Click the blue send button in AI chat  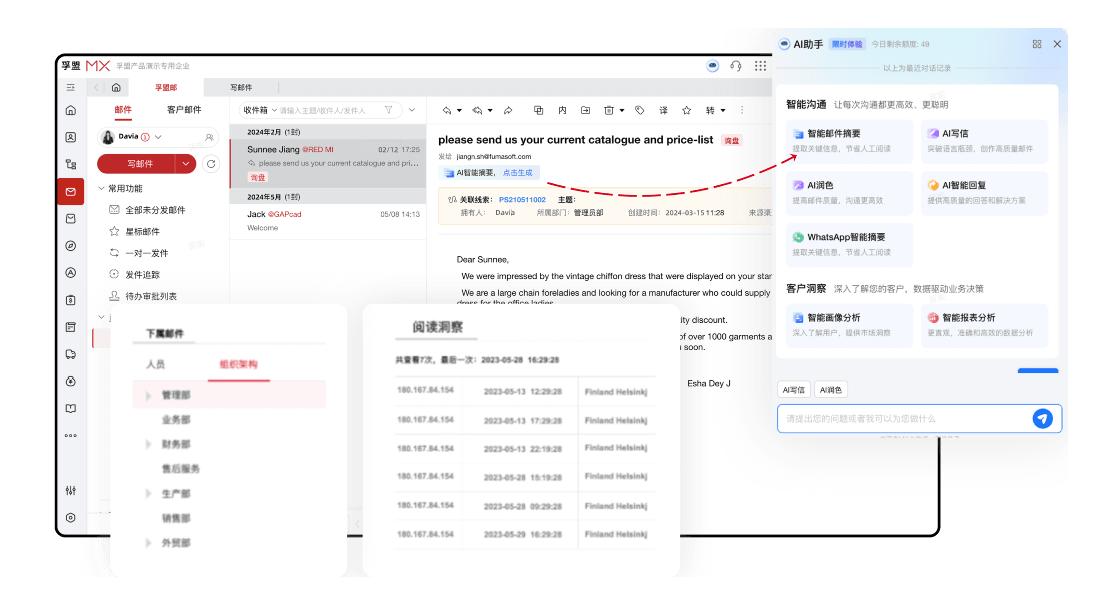pos(1042,419)
